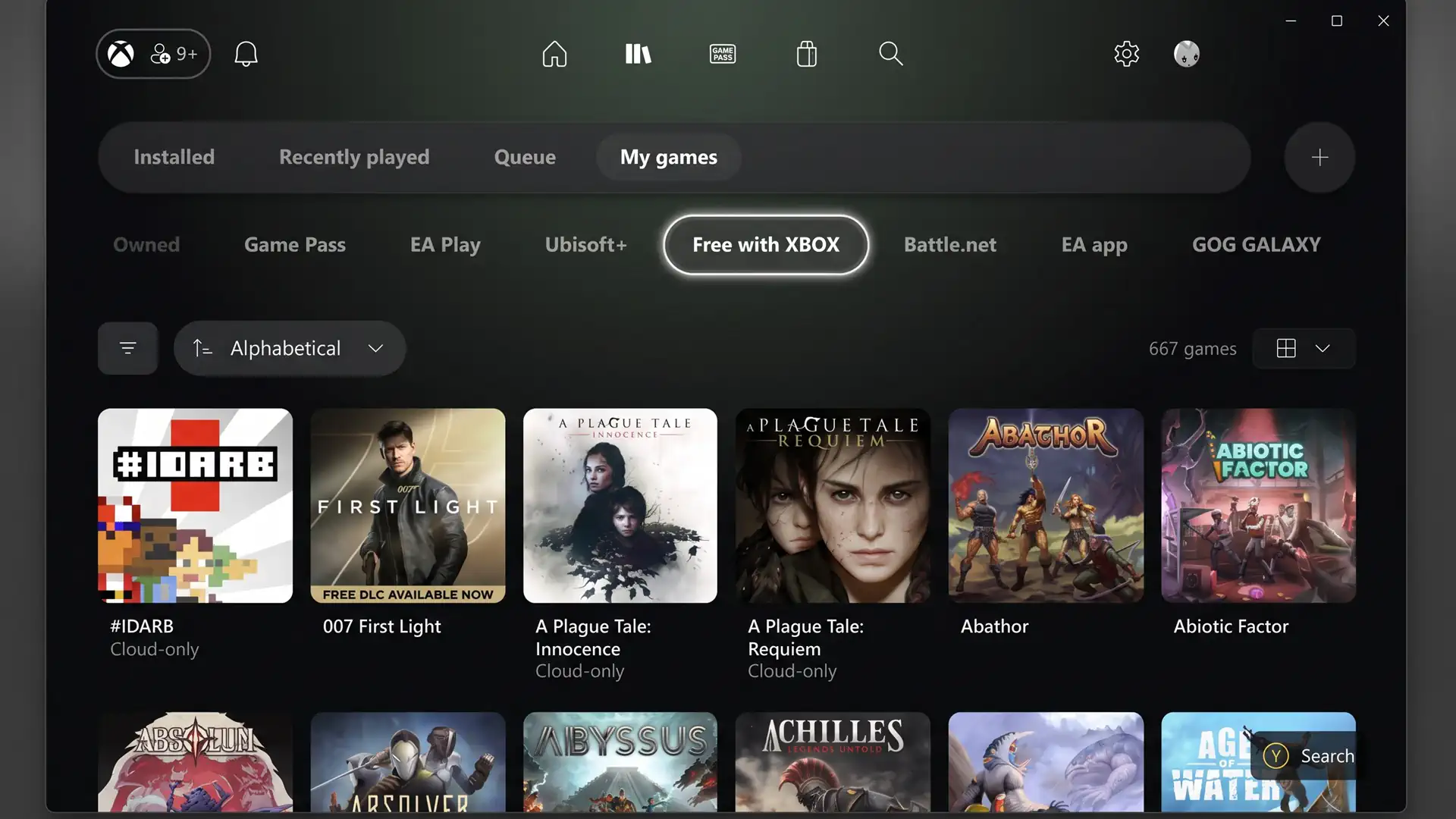The height and width of the screenshot is (819, 1456).
Task: Click the Abiotic Factor title text
Action: pos(1231,626)
